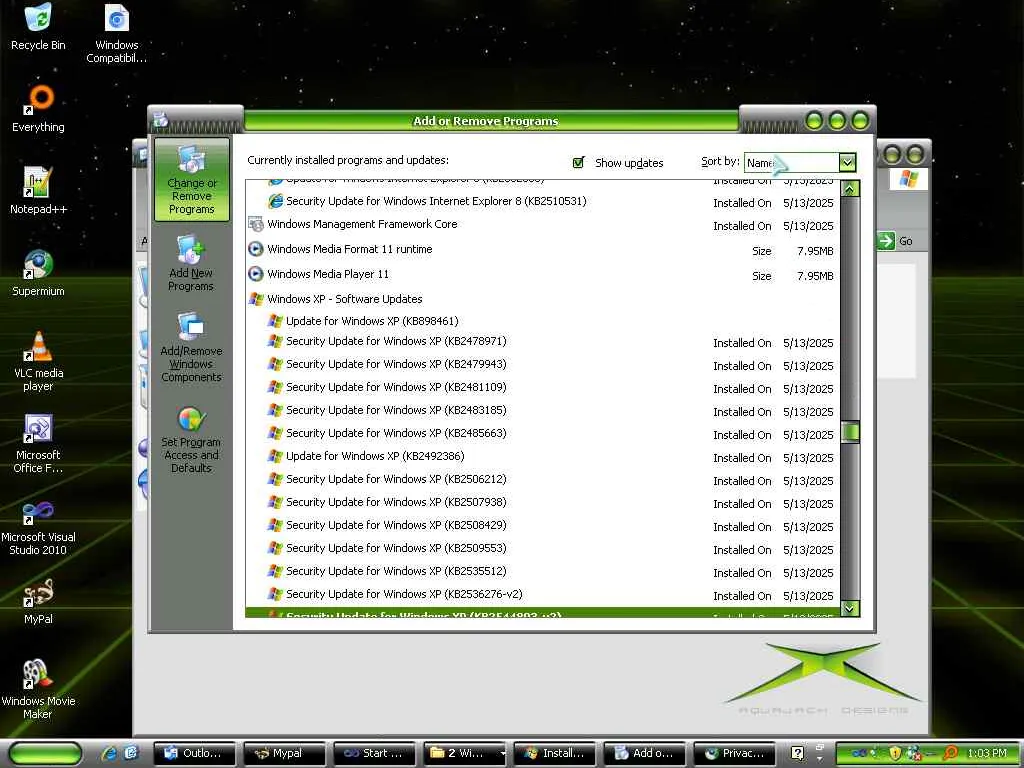
Task: Select Security Update for Windows XP (KB2535512)
Action: tap(396, 571)
